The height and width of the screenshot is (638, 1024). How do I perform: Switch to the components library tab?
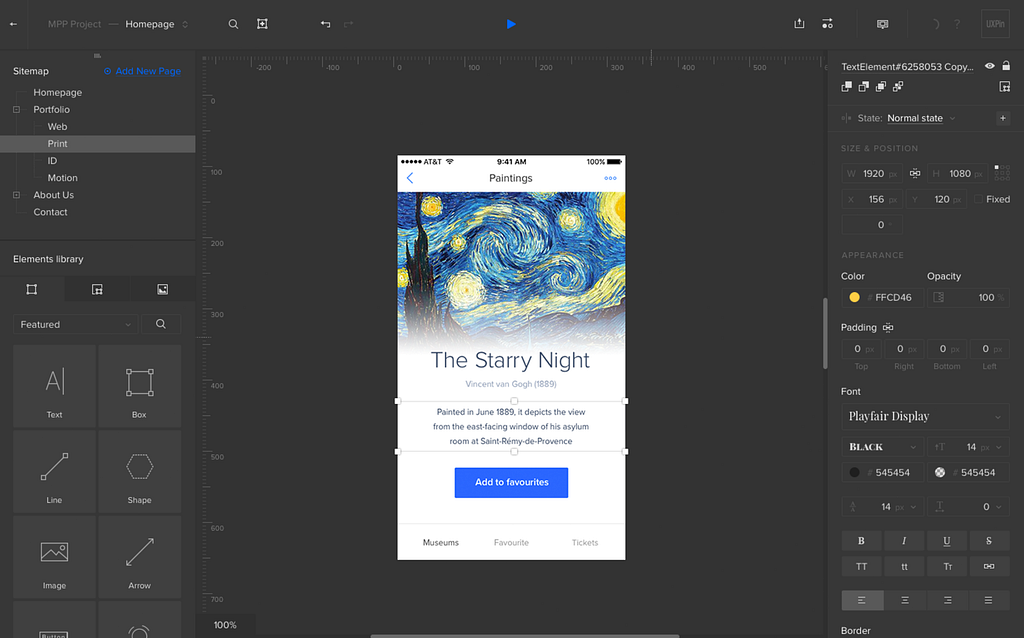(x=97, y=289)
